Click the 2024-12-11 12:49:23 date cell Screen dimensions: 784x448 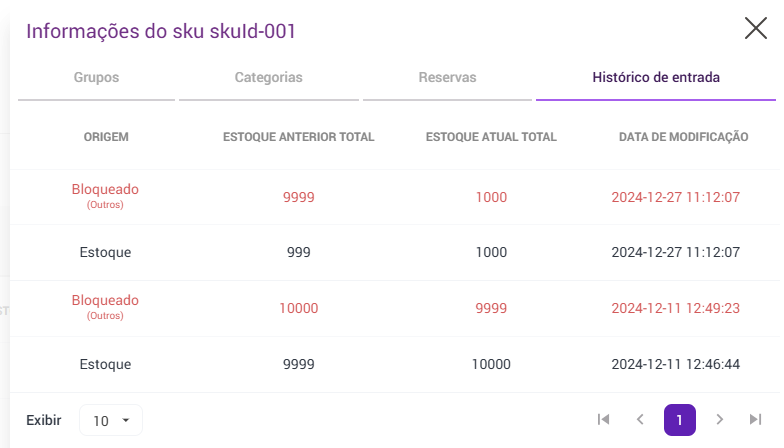[675, 308]
